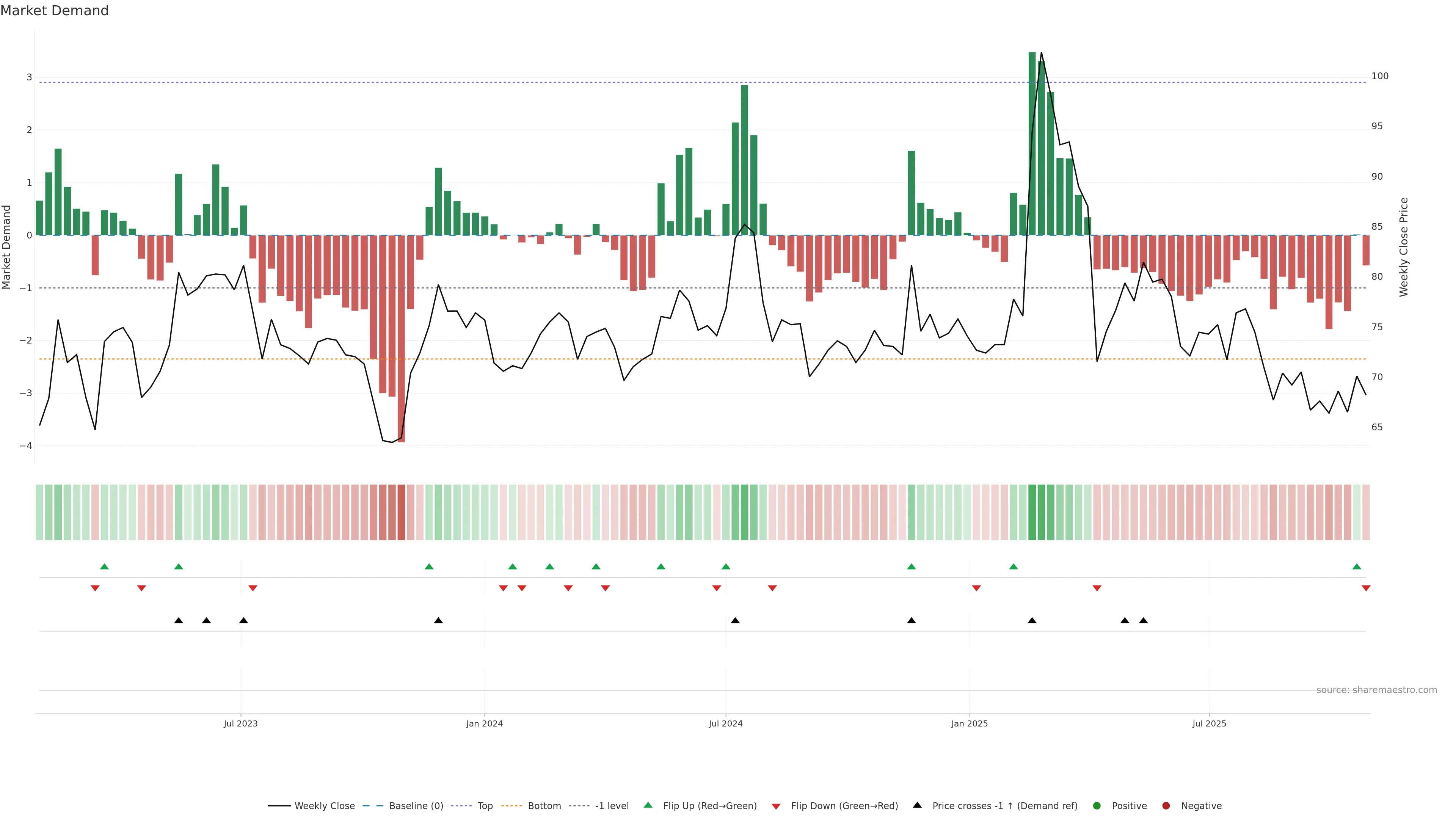The image size is (1456, 819).
Task: Hide the Top dotted line via legend
Action: [485, 806]
